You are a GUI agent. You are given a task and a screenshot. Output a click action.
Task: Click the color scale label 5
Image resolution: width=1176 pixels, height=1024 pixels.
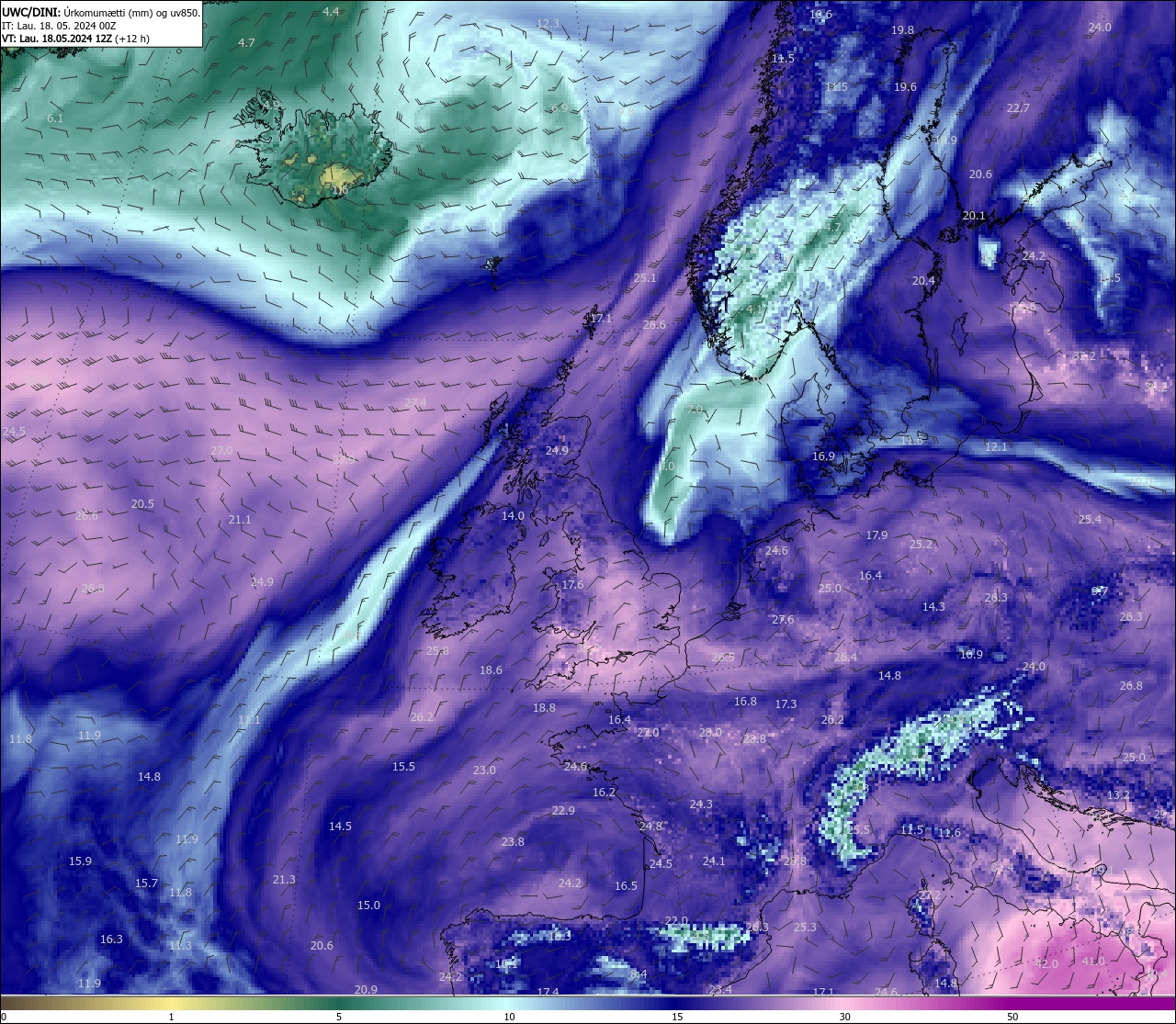[x=339, y=1017]
